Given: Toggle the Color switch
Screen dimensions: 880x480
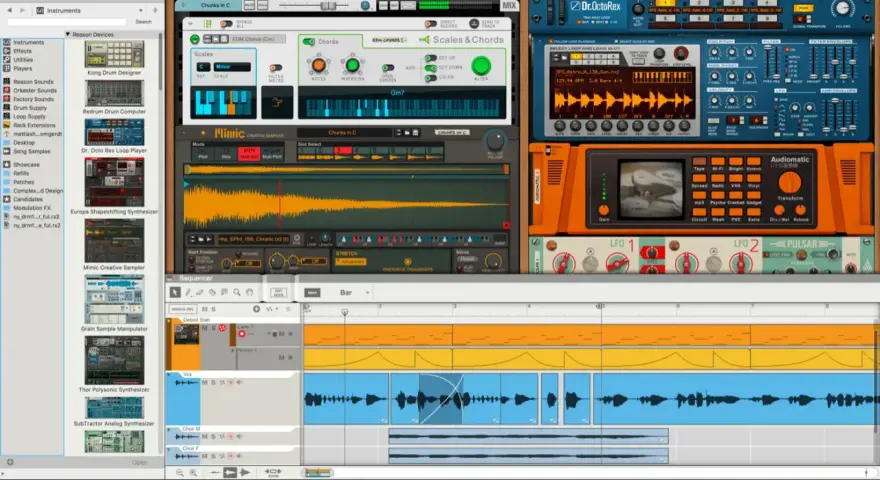Looking at the screenshot, I should coord(430,77).
